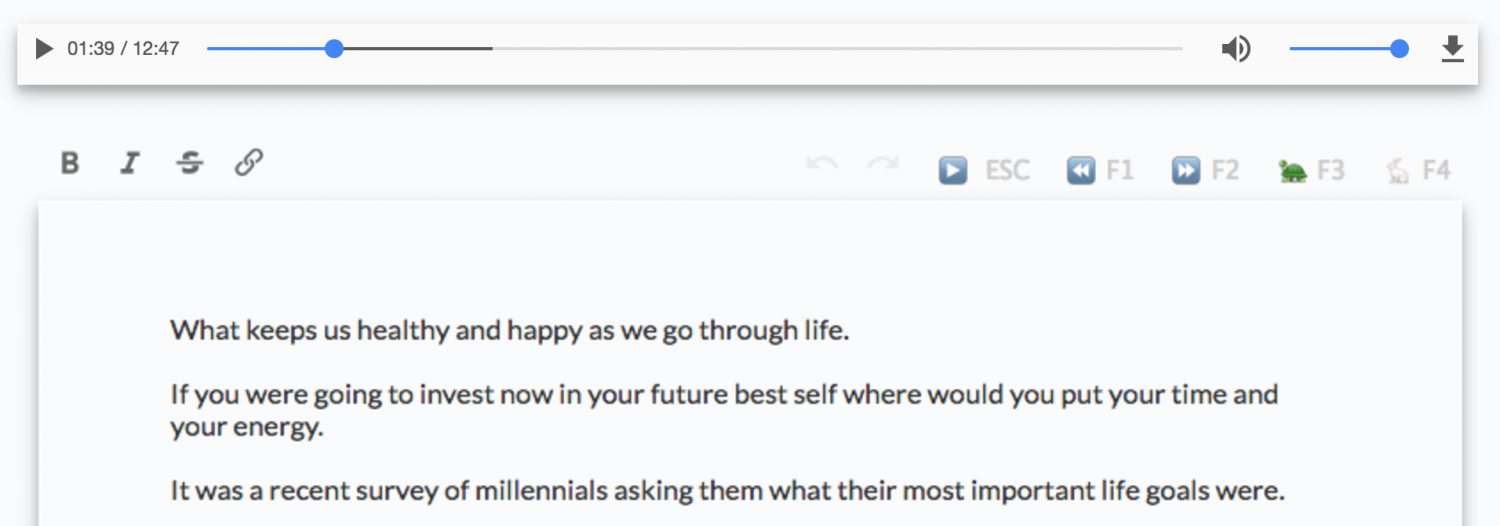This screenshot has height=526, width=1500.
Task: Speed up playback with rabbit icon
Action: (1398, 171)
